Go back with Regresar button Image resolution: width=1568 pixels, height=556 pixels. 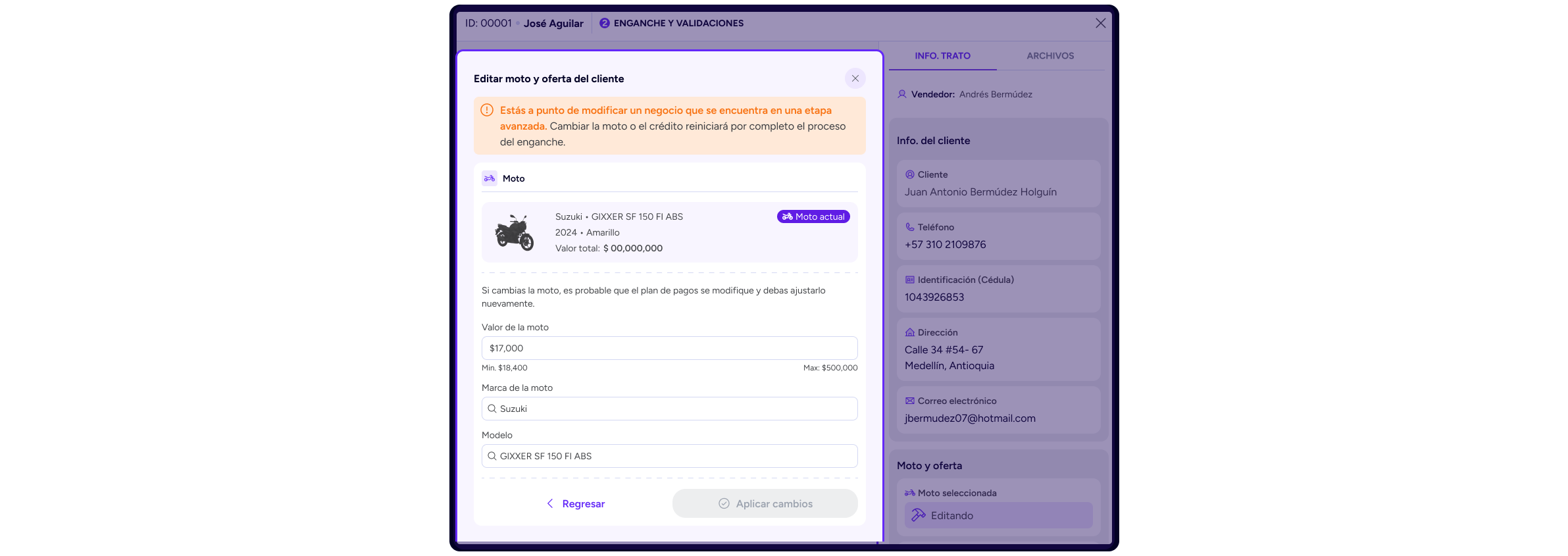(576, 503)
